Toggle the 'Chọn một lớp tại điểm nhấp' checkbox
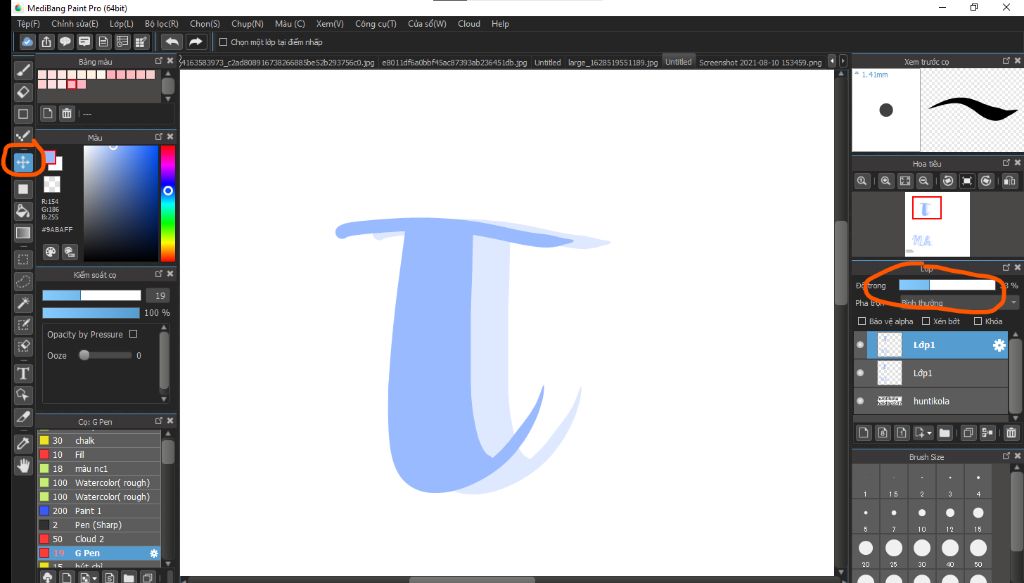The height and width of the screenshot is (583, 1024). (223, 42)
